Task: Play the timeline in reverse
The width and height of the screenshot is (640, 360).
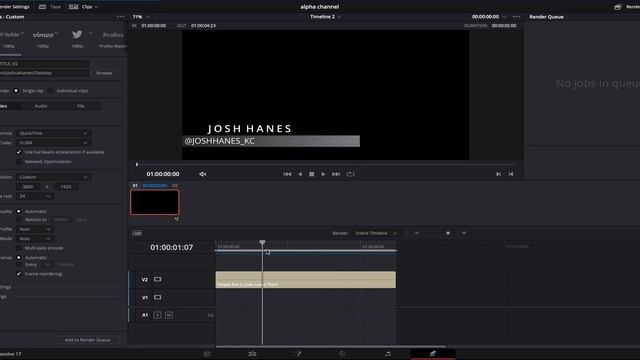Action: pos(300,174)
